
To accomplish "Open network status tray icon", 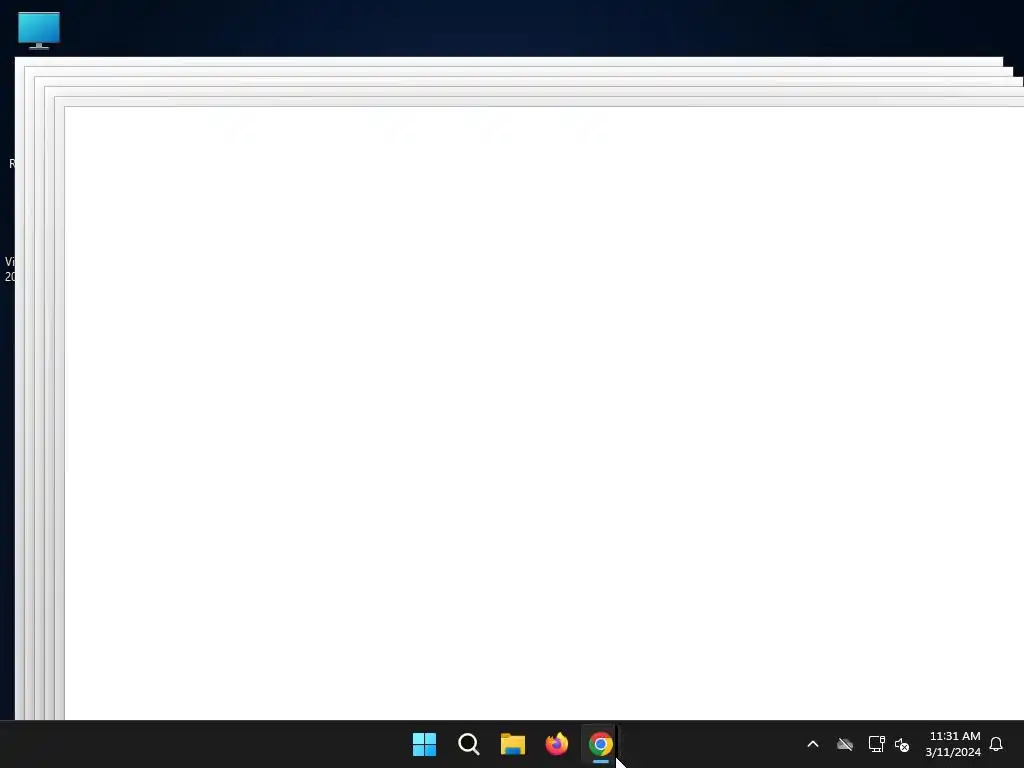I will [x=876, y=744].
